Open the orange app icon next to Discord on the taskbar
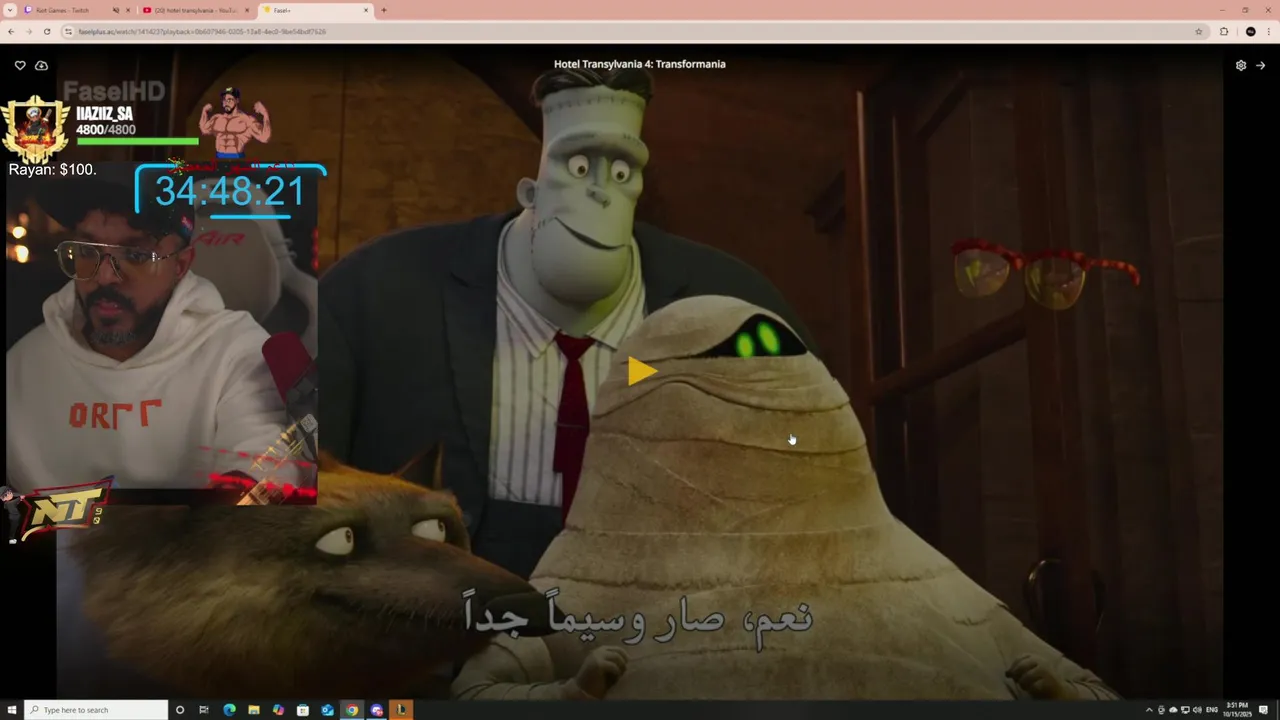The width and height of the screenshot is (1280, 720). point(401,710)
